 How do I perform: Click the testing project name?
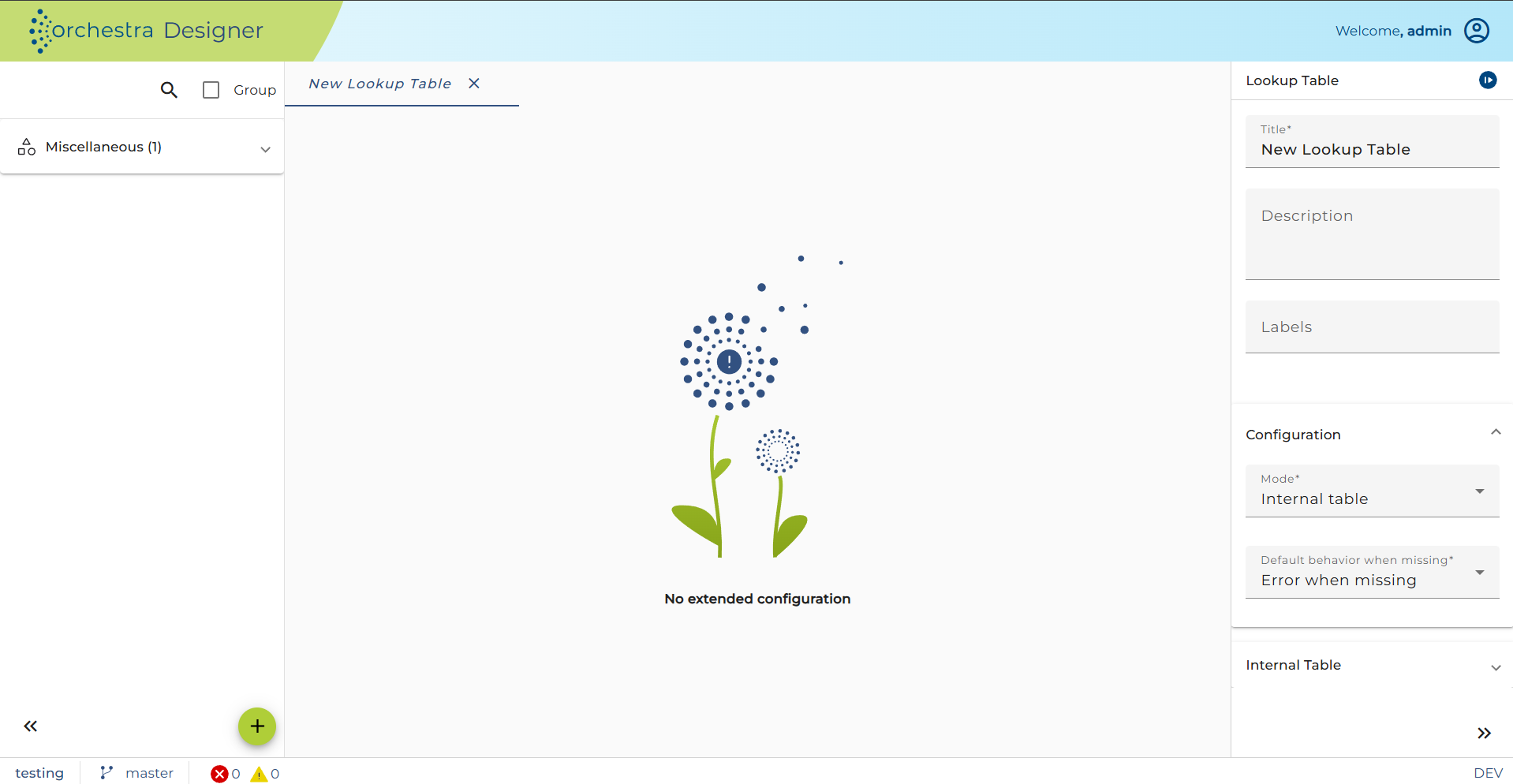(x=39, y=773)
